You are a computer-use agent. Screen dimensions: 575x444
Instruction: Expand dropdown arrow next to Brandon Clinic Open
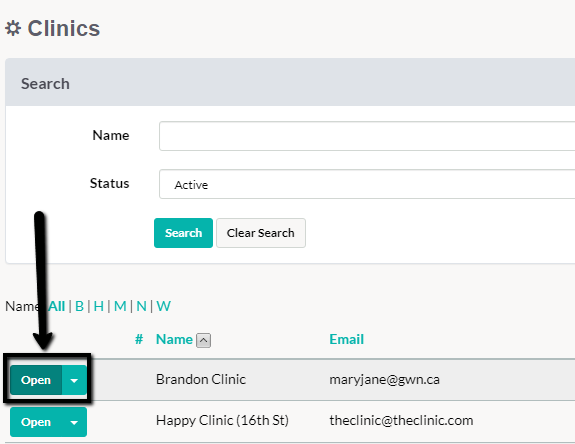pos(74,380)
